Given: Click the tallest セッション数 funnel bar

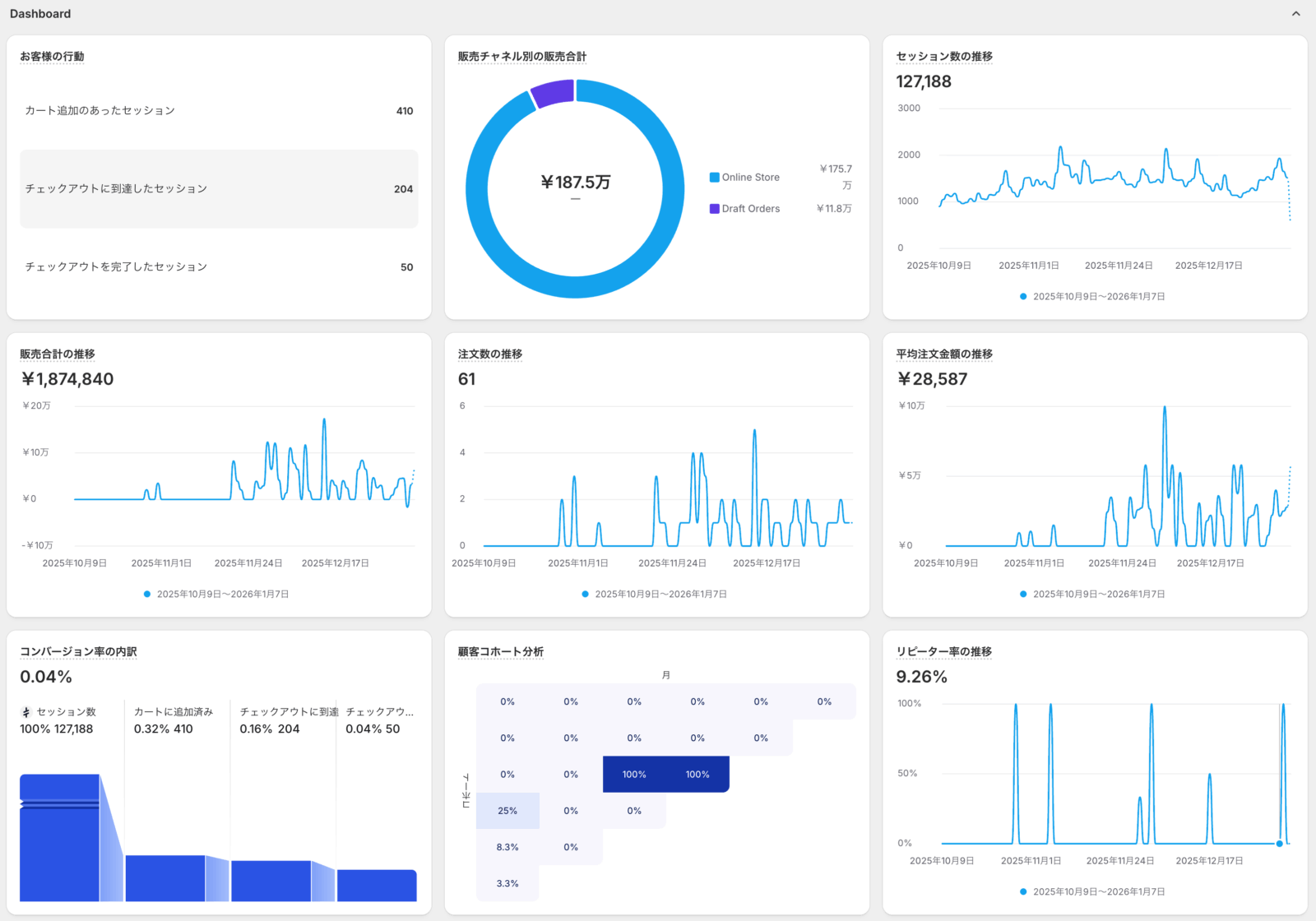Looking at the screenshot, I should 59,839.
